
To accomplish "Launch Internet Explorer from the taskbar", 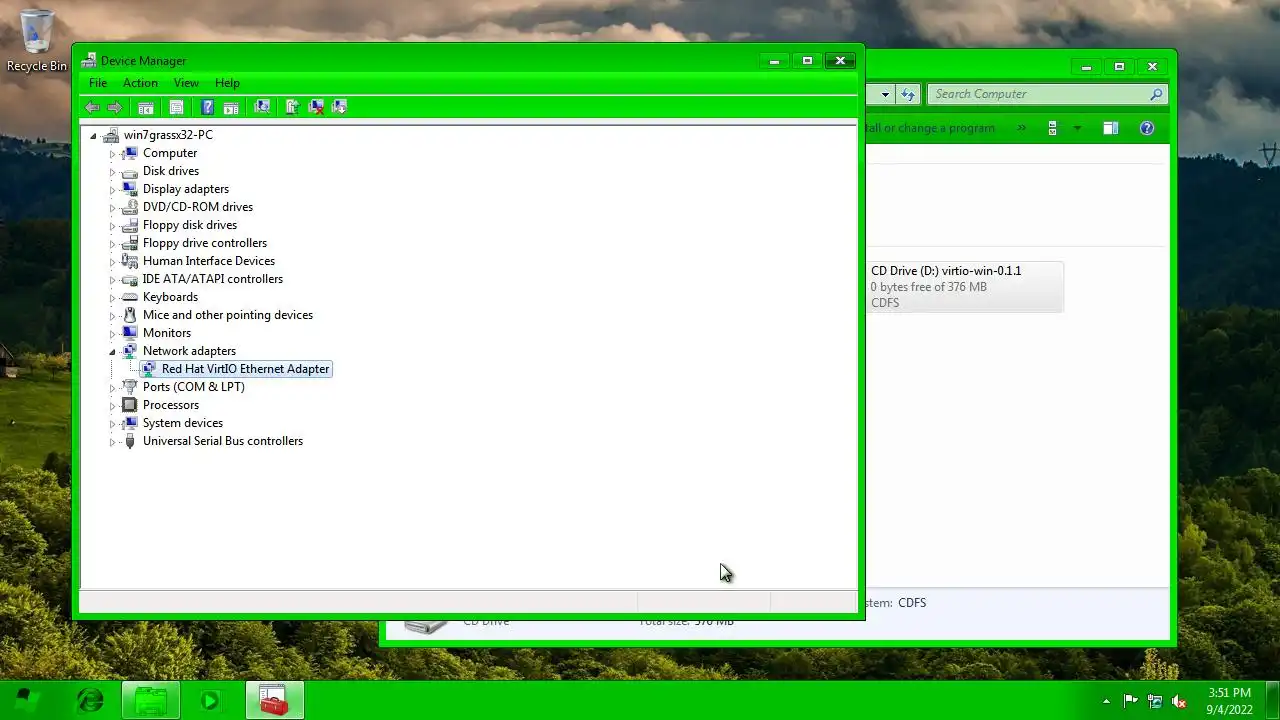I will [90, 700].
